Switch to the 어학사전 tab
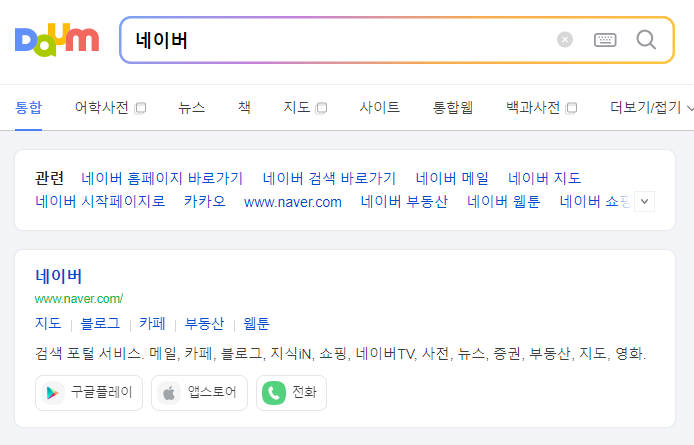Viewport: 694px width, 445px height. click(101, 108)
